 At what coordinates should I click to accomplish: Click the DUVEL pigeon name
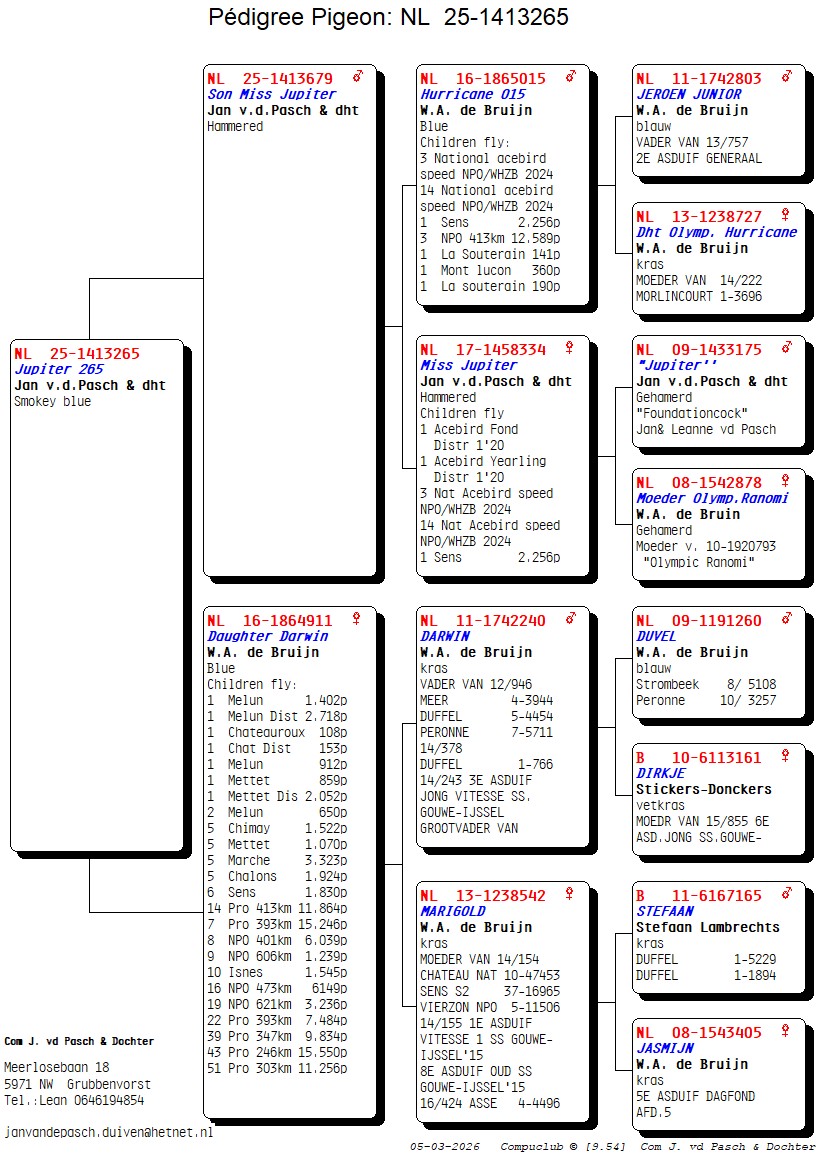tap(656, 636)
